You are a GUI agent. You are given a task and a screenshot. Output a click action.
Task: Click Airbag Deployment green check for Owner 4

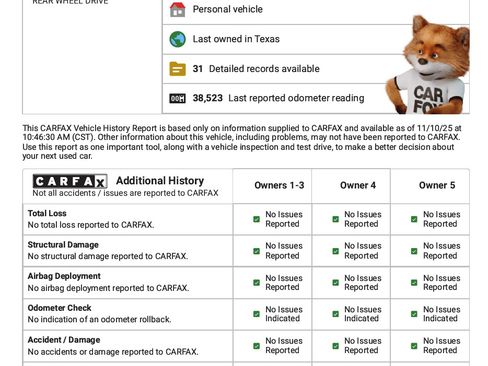[x=336, y=283]
